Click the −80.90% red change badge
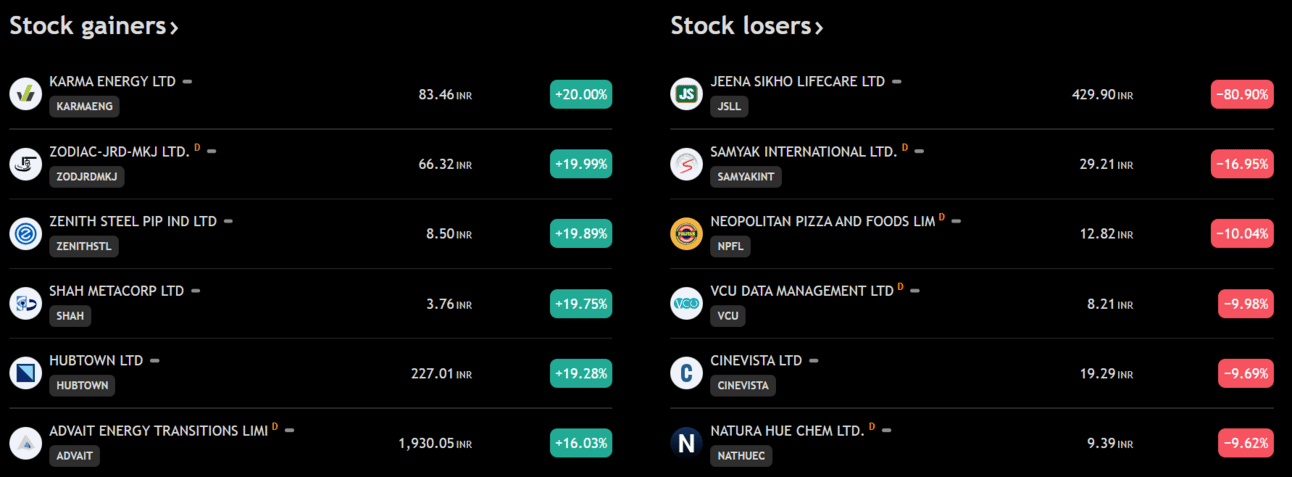 1242,94
